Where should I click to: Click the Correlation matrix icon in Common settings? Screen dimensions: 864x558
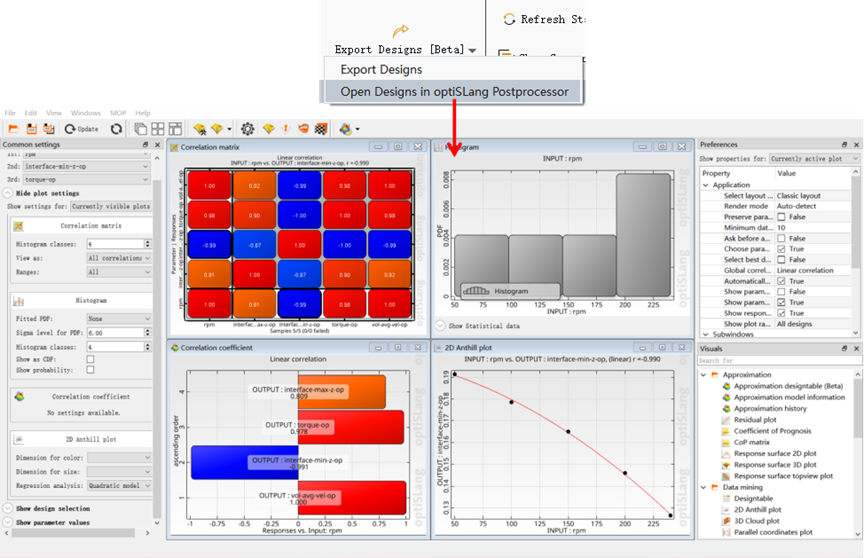pyautogui.click(x=18, y=226)
